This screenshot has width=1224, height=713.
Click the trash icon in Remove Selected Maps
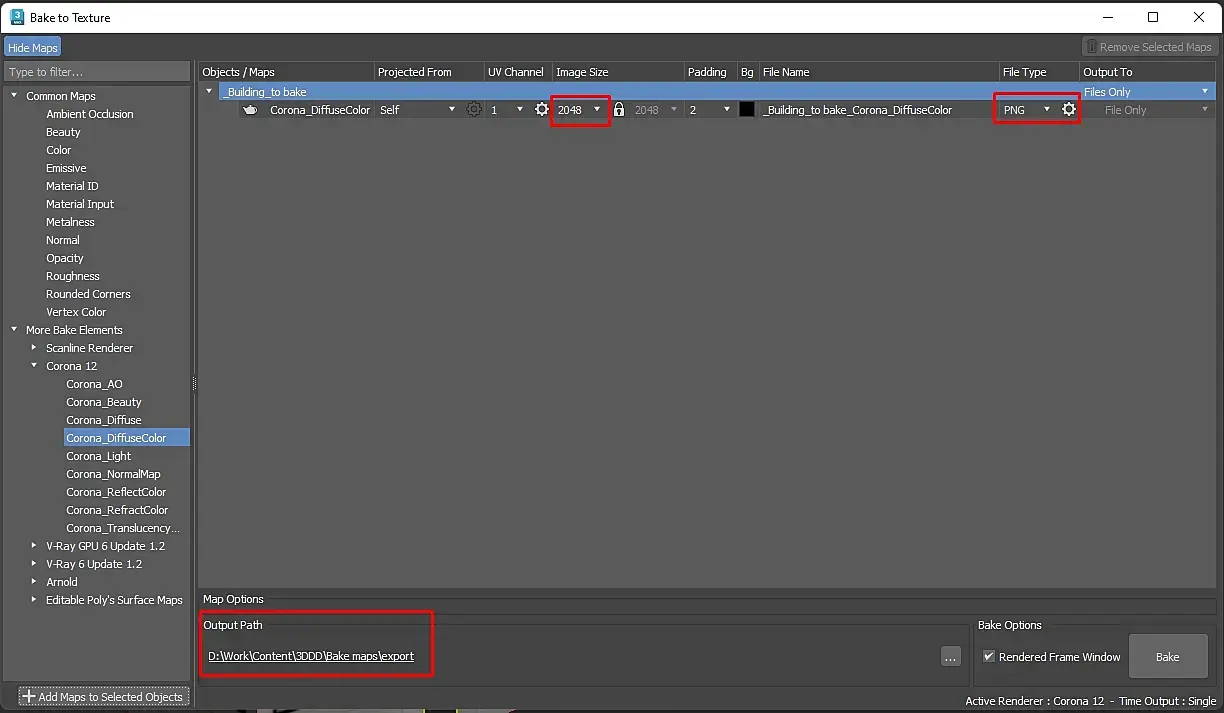pyautogui.click(x=1092, y=47)
